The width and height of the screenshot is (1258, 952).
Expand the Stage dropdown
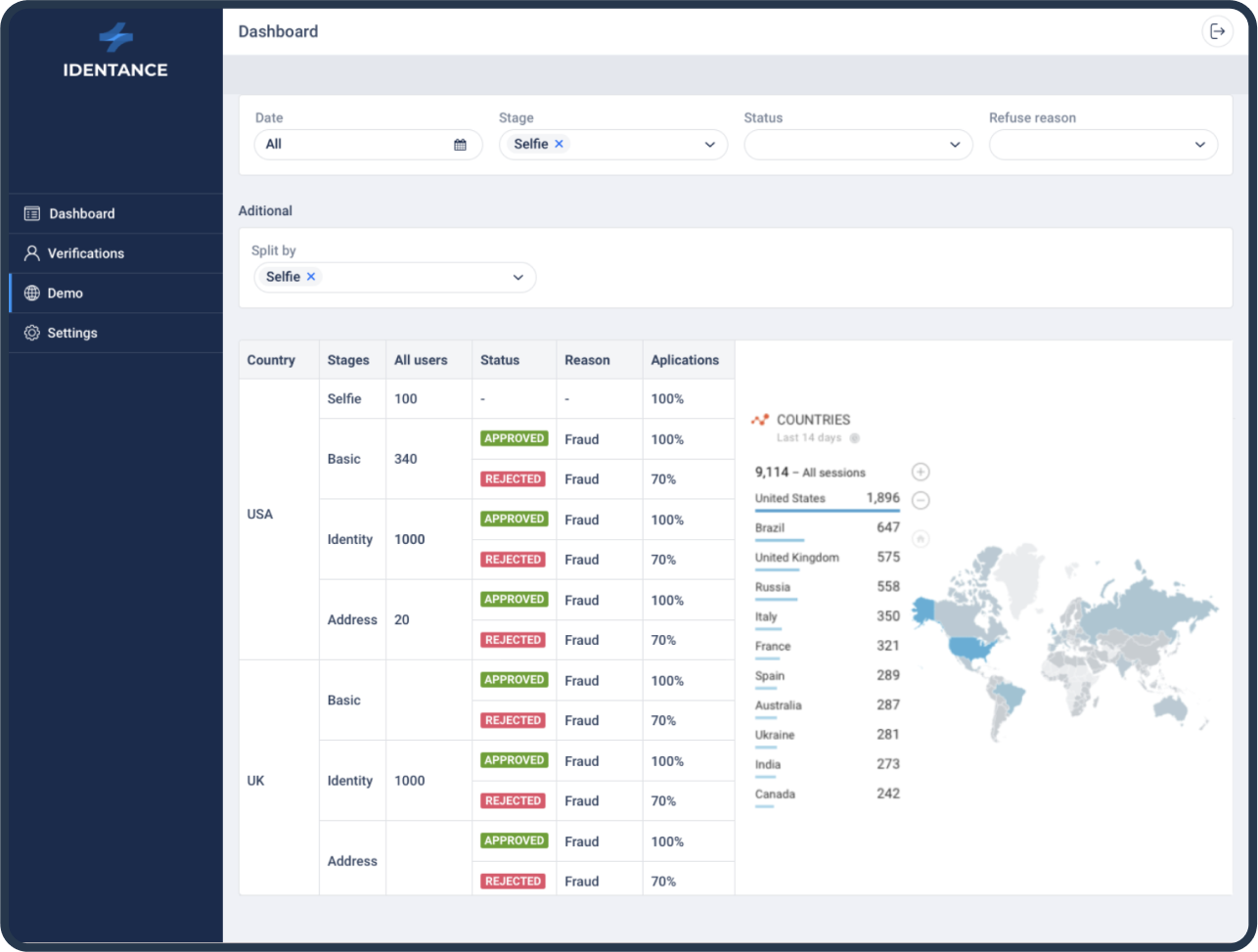click(x=710, y=145)
